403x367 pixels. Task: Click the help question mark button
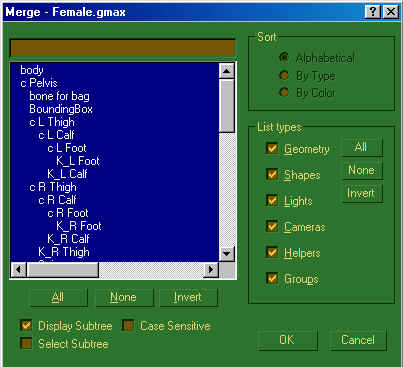click(373, 12)
